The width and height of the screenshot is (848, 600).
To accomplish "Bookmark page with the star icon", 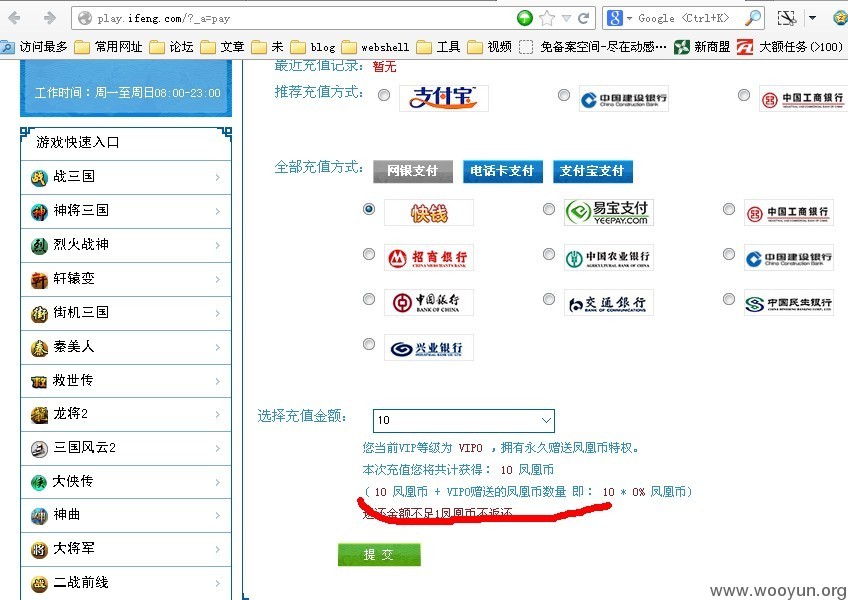I will 547,18.
